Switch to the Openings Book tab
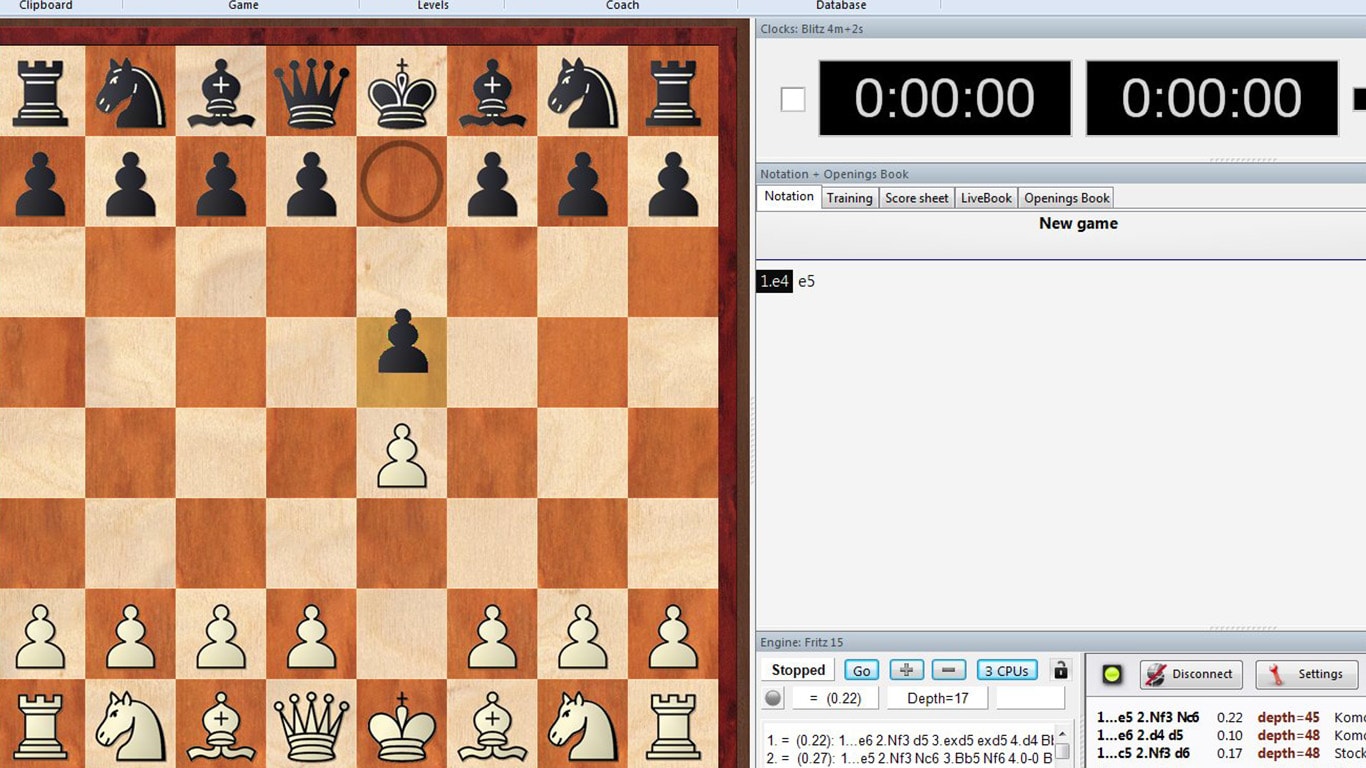Viewport: 1366px width, 768px height. pyautogui.click(x=1065, y=197)
